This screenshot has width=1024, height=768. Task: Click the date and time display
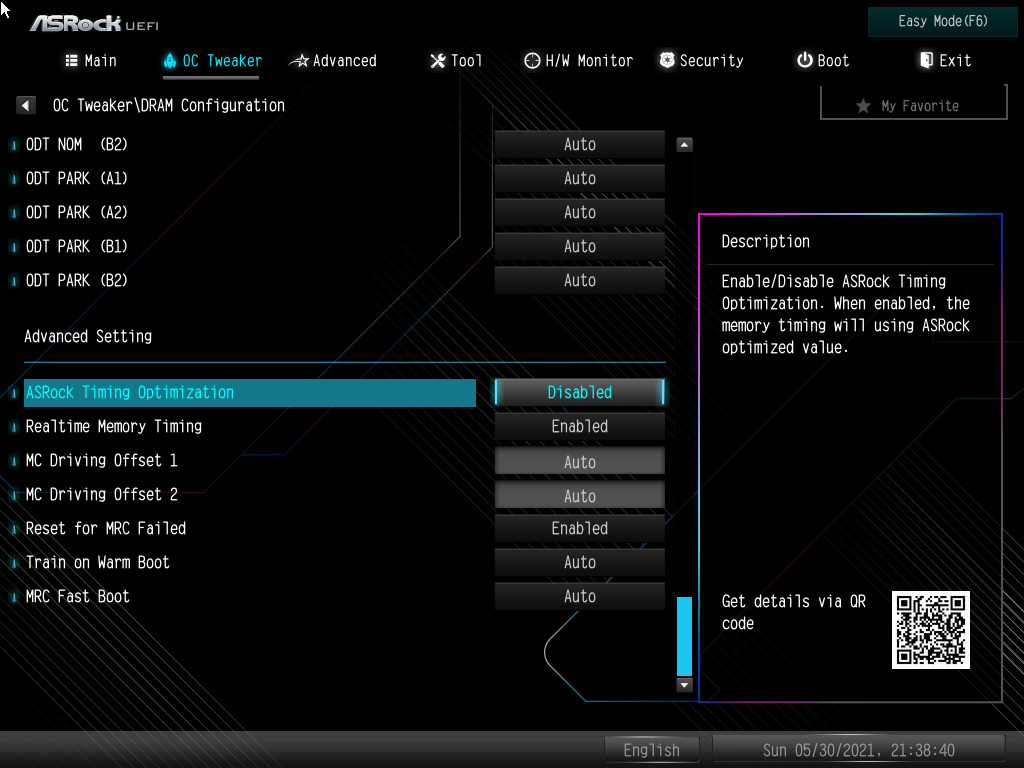(x=858, y=750)
